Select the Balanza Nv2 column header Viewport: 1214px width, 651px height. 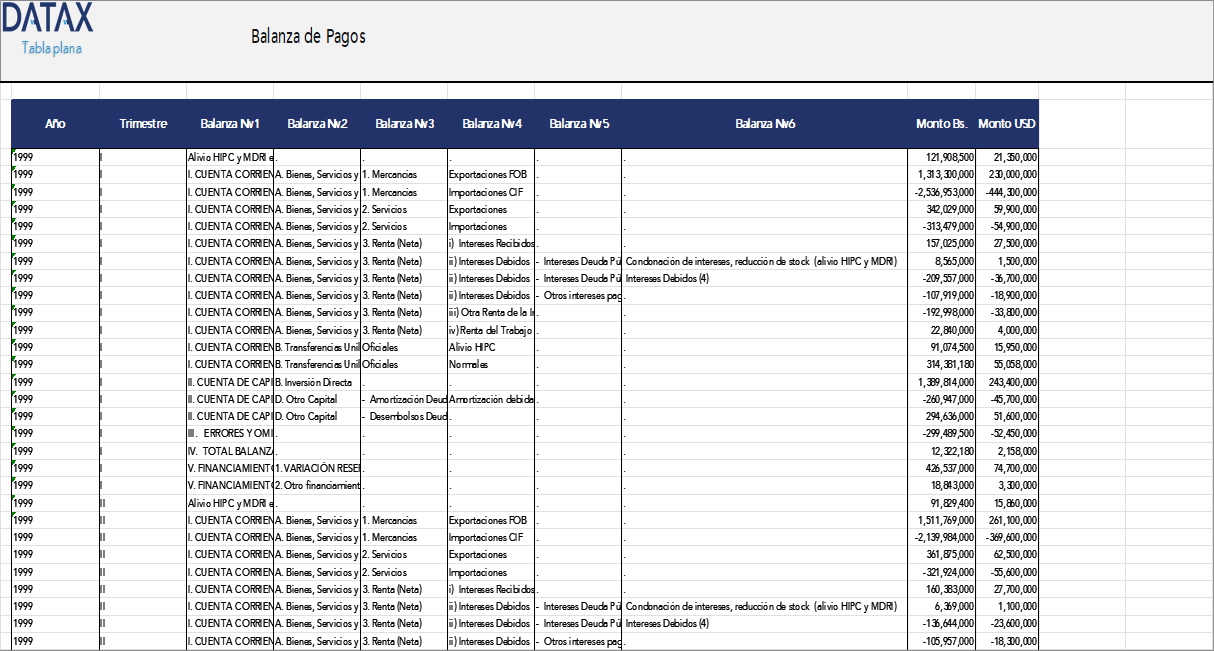pyautogui.click(x=317, y=124)
